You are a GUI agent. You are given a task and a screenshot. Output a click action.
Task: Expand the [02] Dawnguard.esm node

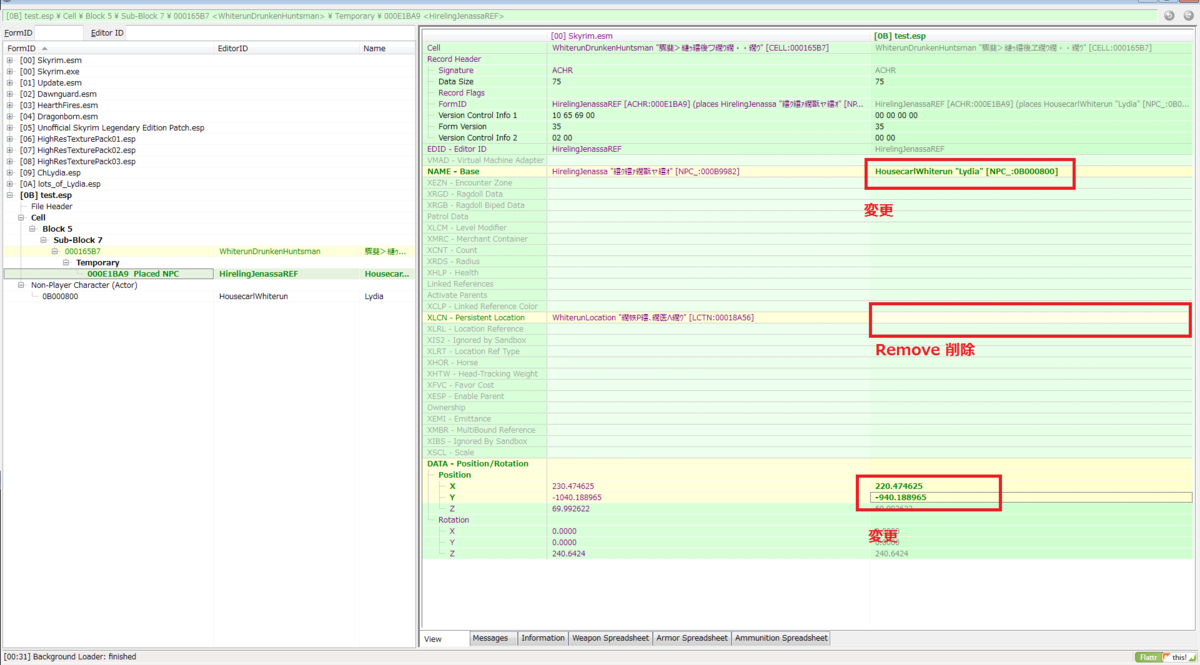(x=10, y=94)
